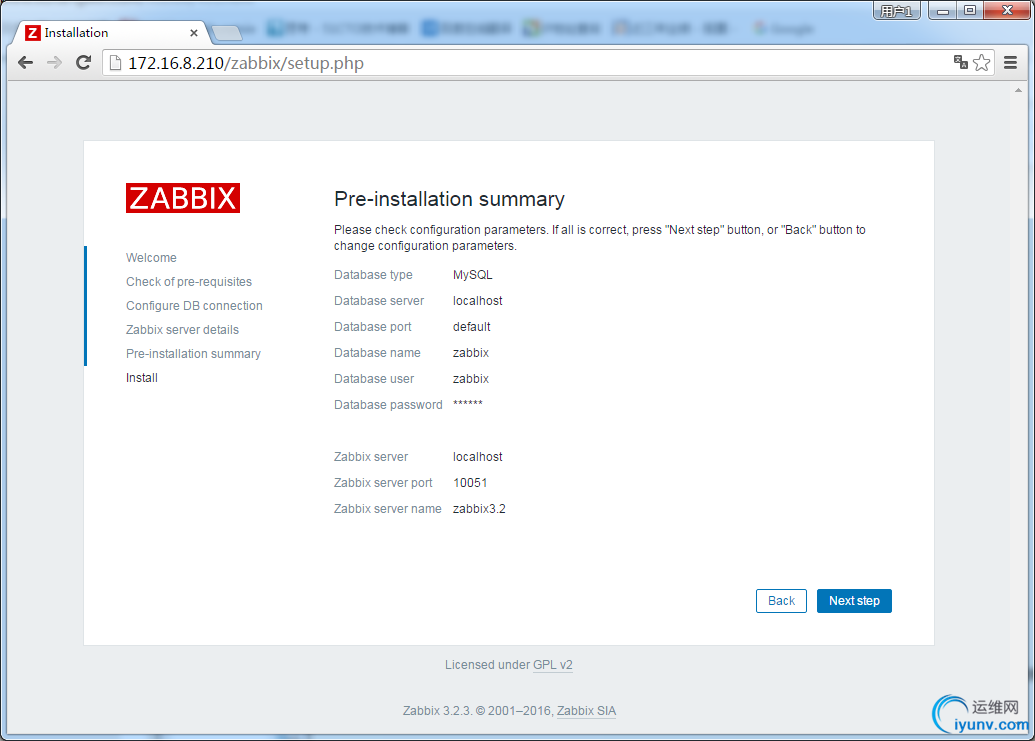Viewport: 1035px width, 741px height.
Task: Click the Database name 'zabbix' value
Action: 471,353
